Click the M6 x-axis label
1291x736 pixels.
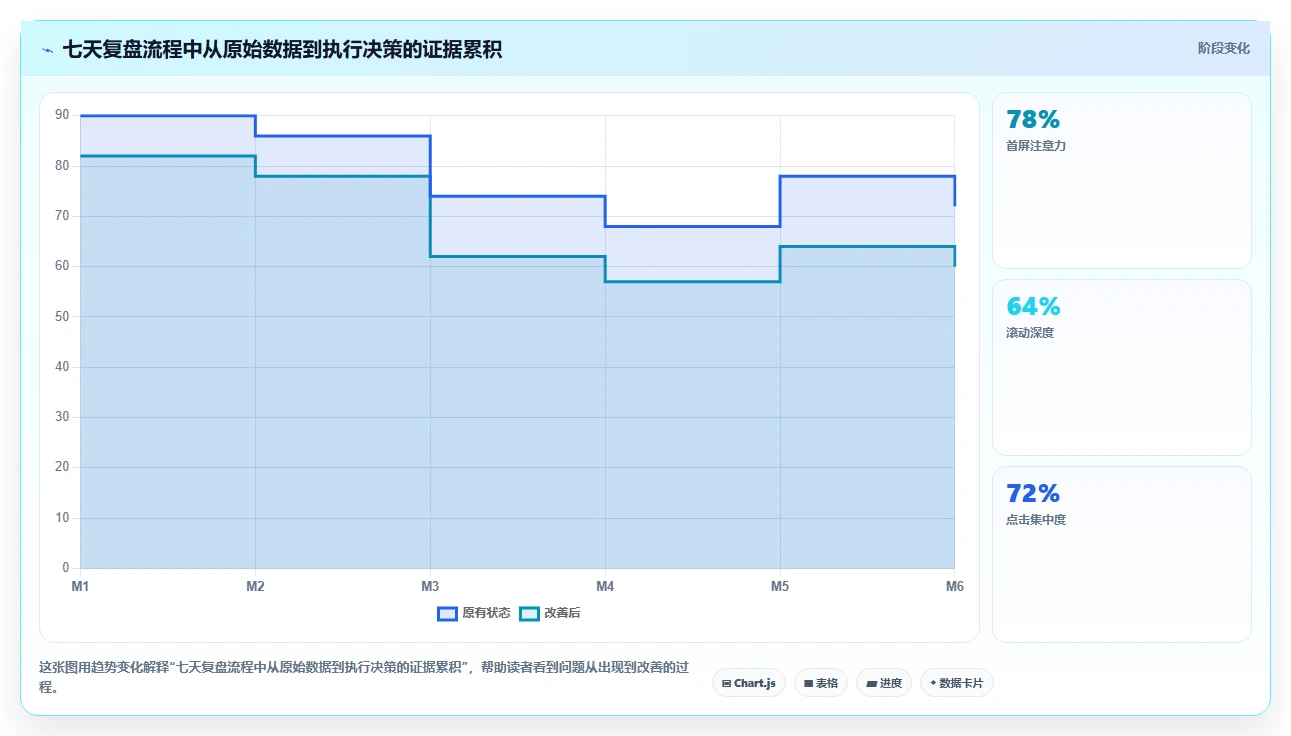(955, 586)
